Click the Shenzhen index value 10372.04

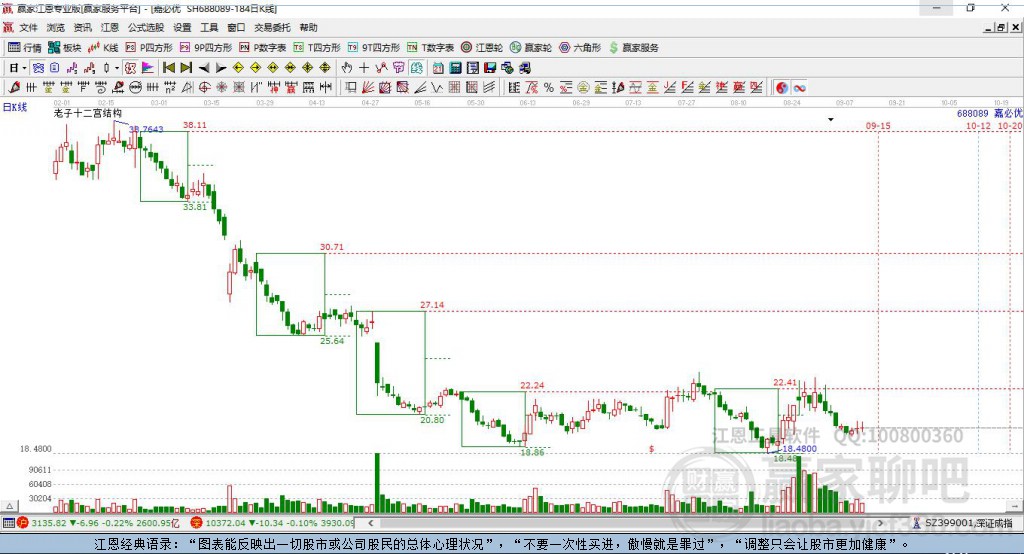coord(226,523)
